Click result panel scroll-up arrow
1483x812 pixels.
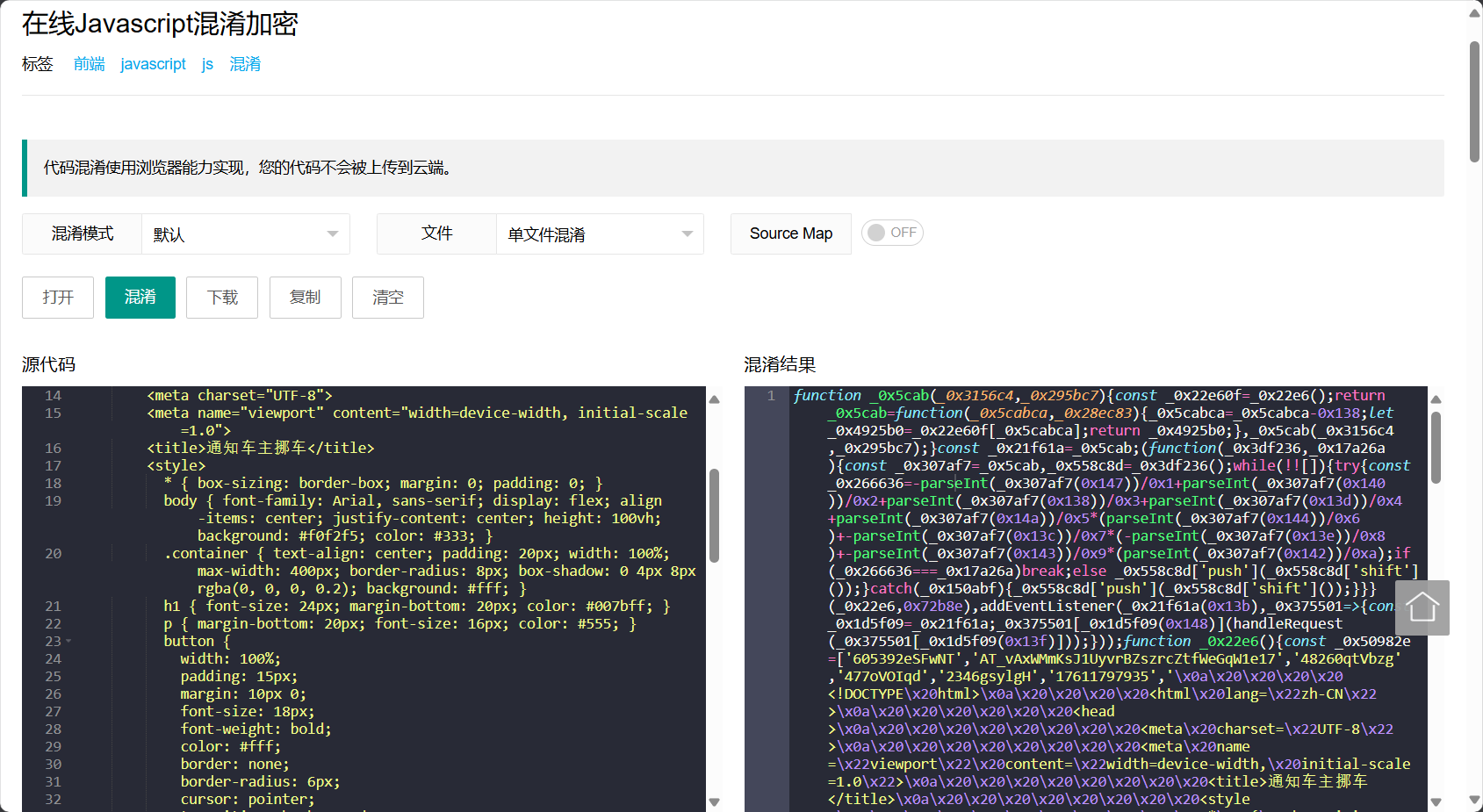[x=1436, y=399]
